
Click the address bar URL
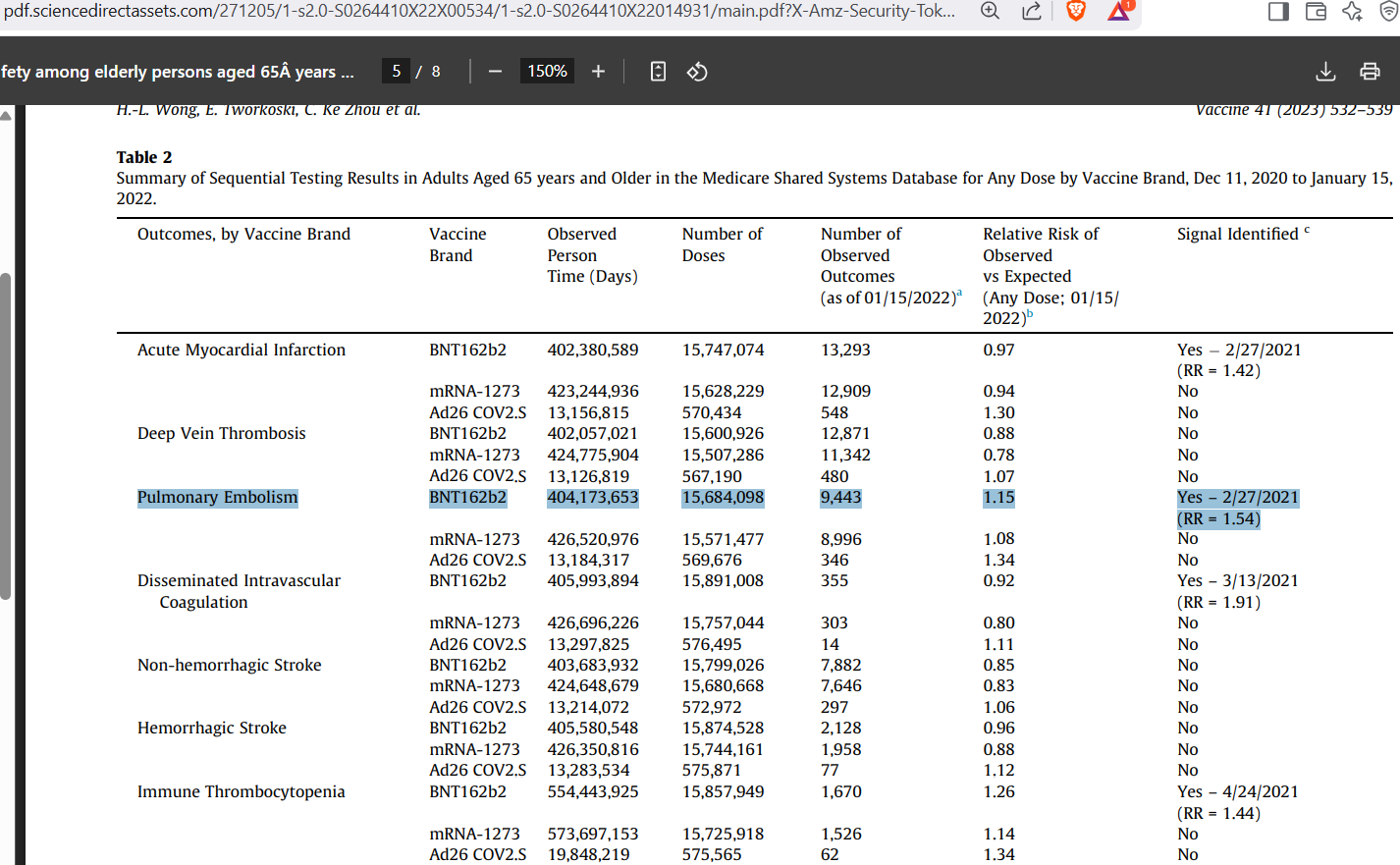point(479,11)
